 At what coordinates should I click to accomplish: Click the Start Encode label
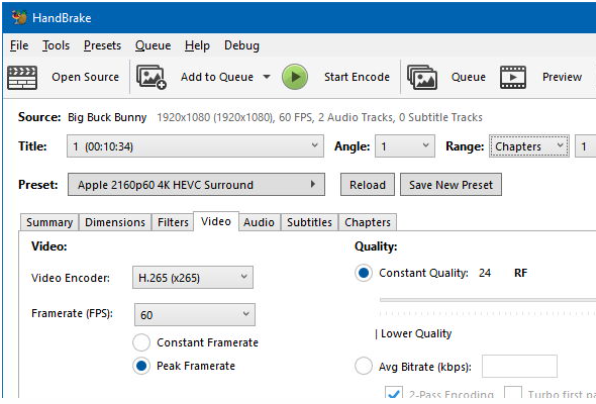pyautogui.click(x=357, y=77)
